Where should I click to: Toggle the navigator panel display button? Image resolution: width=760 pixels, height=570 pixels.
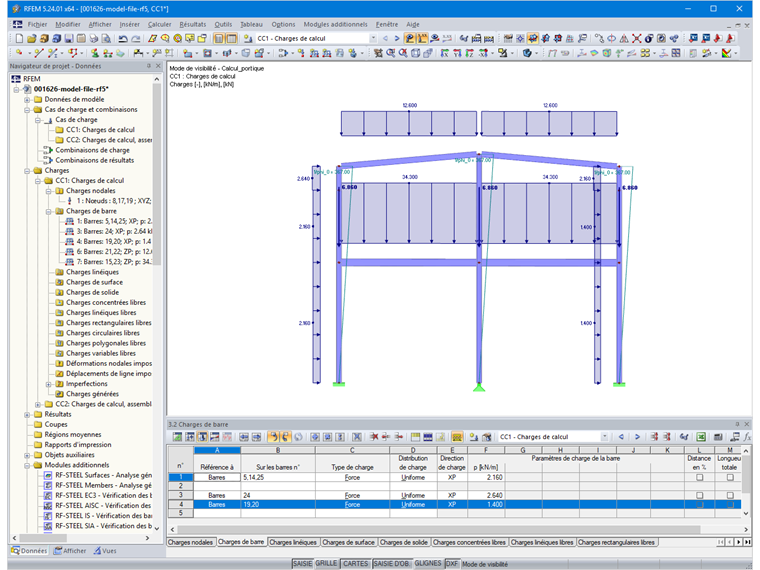coord(219,38)
